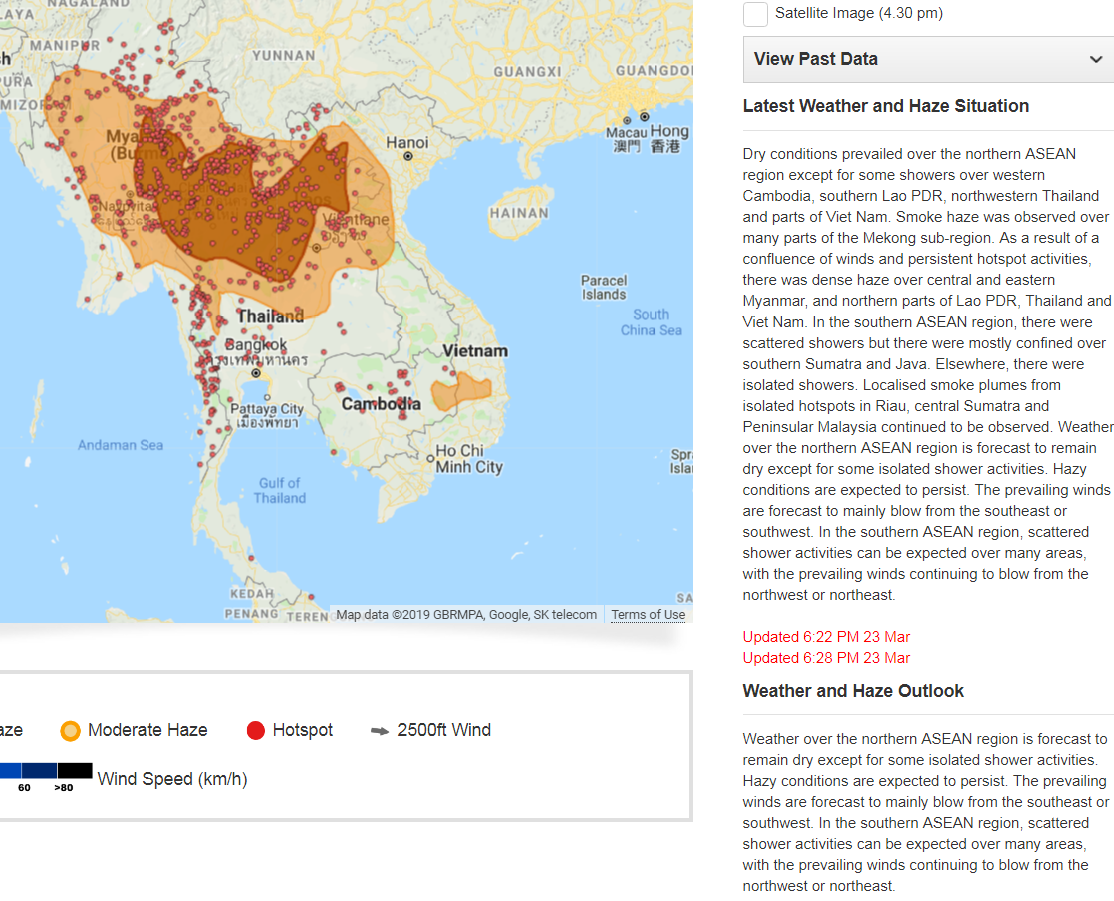Click the black >80 wind speed swatch
The height and width of the screenshot is (901, 1114).
pos(75,771)
